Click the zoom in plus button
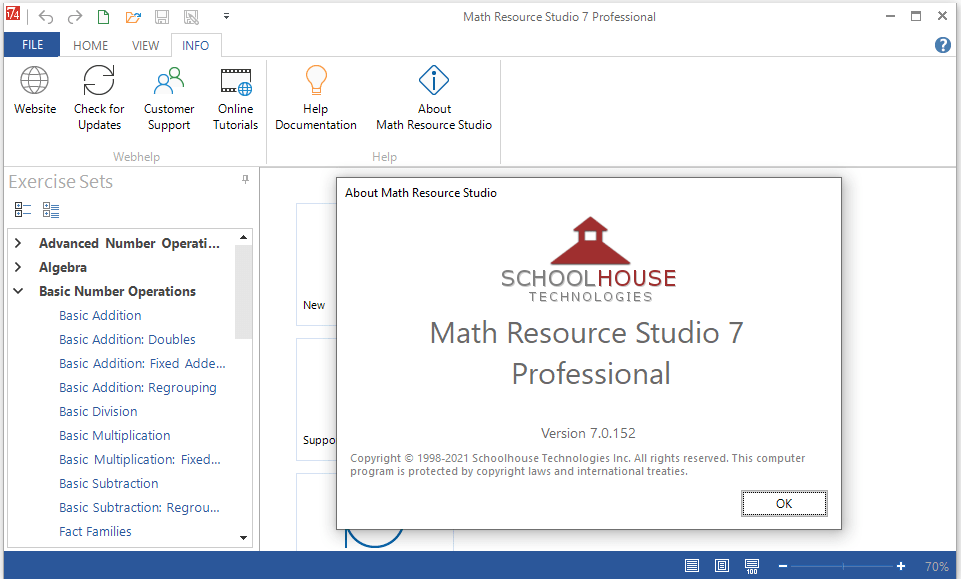The height and width of the screenshot is (579, 961). pos(901,566)
